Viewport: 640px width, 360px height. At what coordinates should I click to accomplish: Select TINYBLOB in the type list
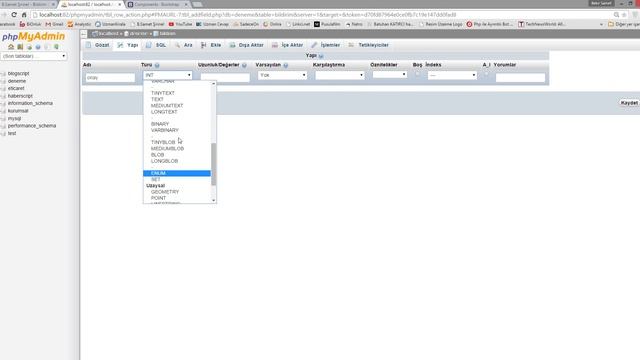click(177, 142)
